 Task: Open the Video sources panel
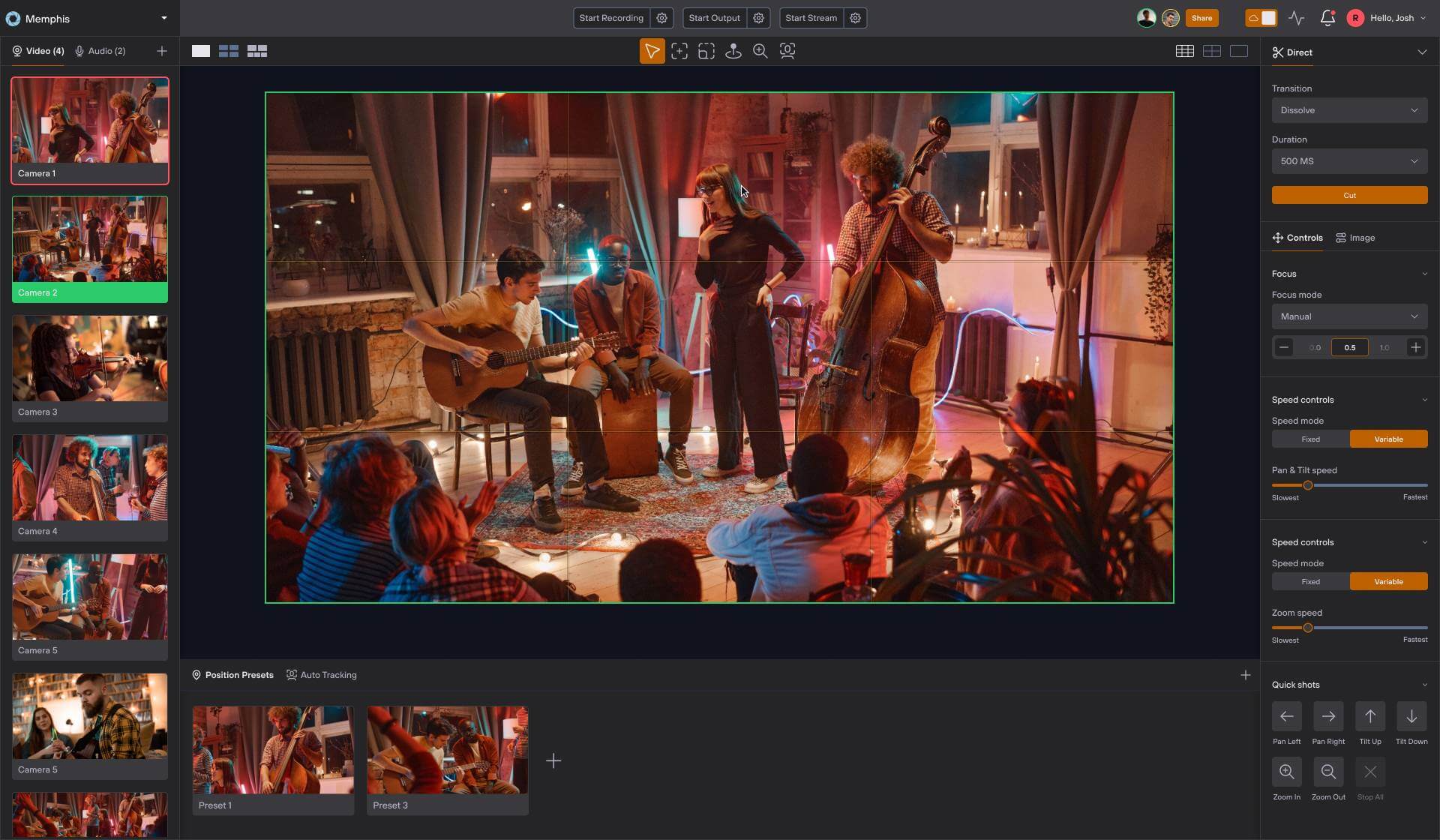(x=37, y=50)
